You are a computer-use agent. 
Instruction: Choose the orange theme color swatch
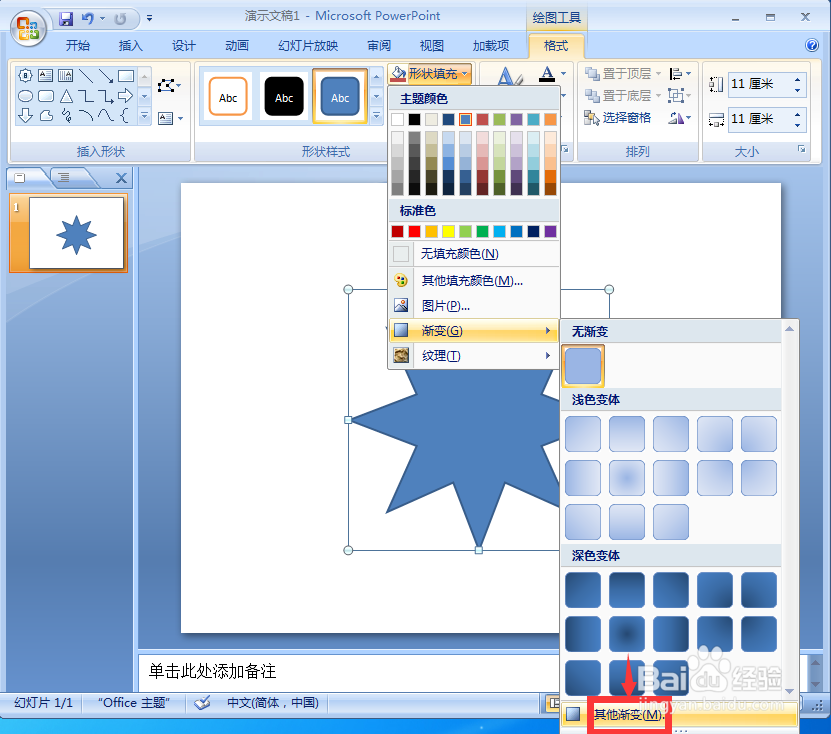point(550,119)
